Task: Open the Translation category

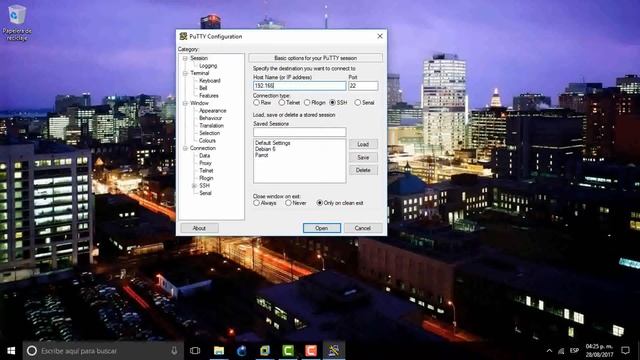Action: point(211,126)
